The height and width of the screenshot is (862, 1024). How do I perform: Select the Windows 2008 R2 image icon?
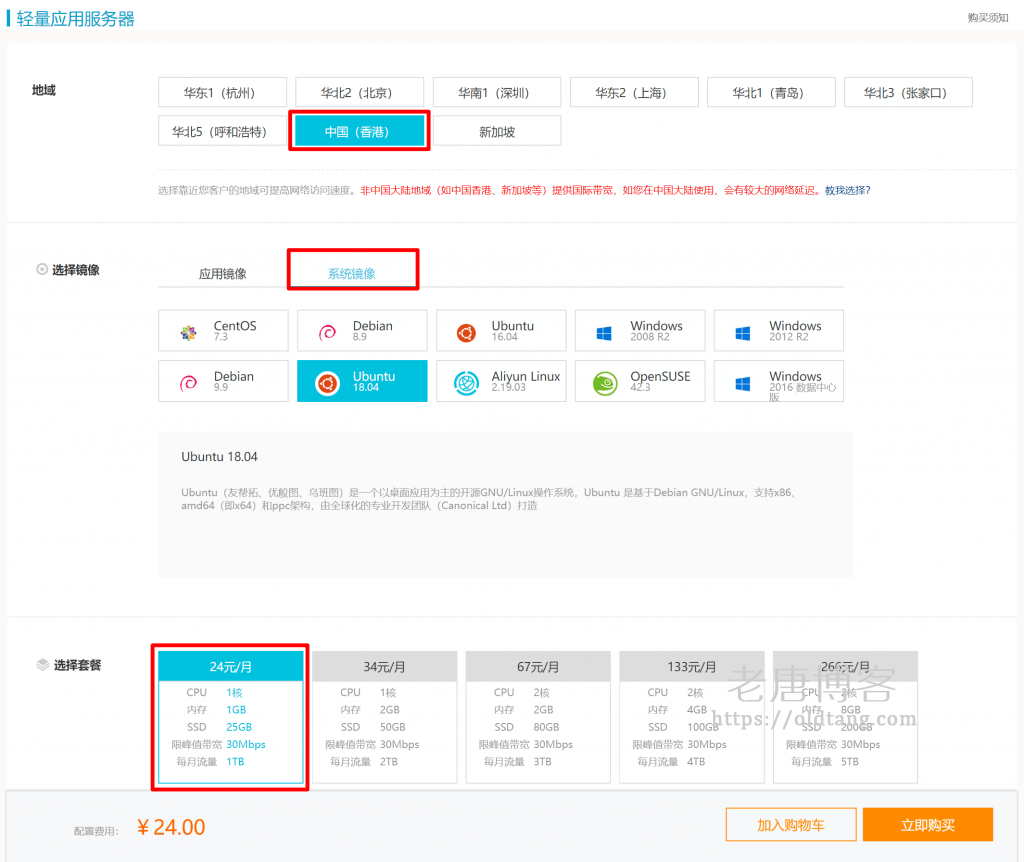(x=604, y=333)
